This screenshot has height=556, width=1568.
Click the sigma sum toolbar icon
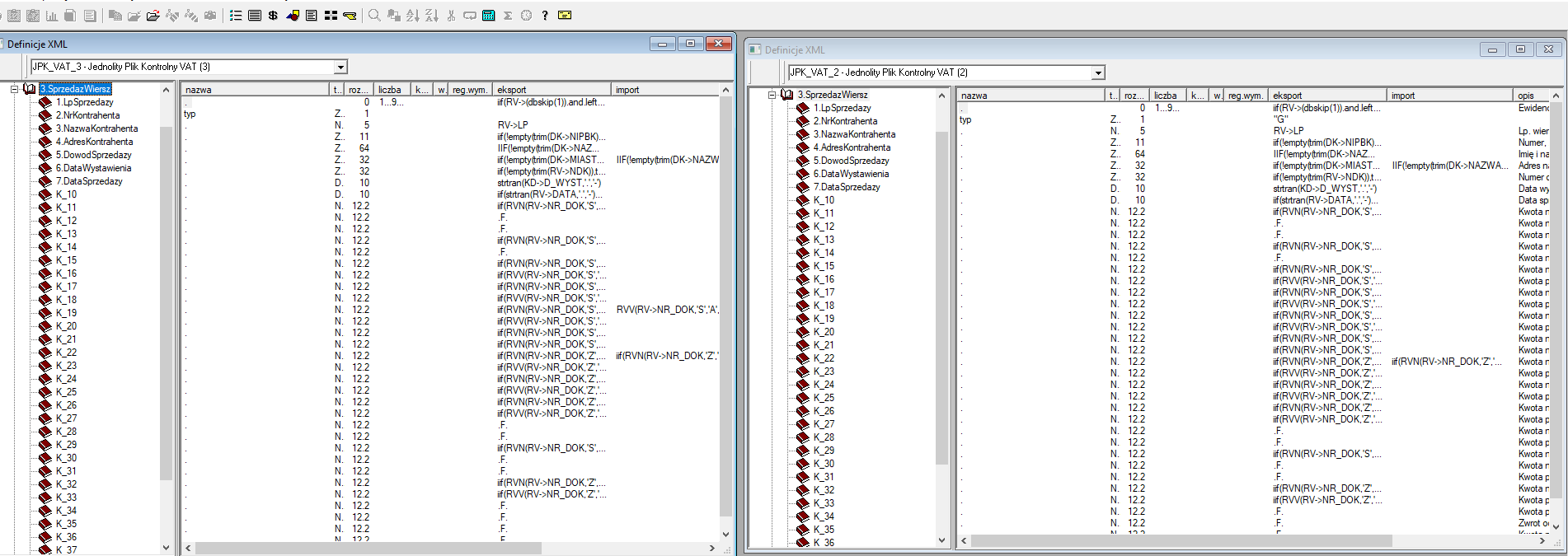508,16
